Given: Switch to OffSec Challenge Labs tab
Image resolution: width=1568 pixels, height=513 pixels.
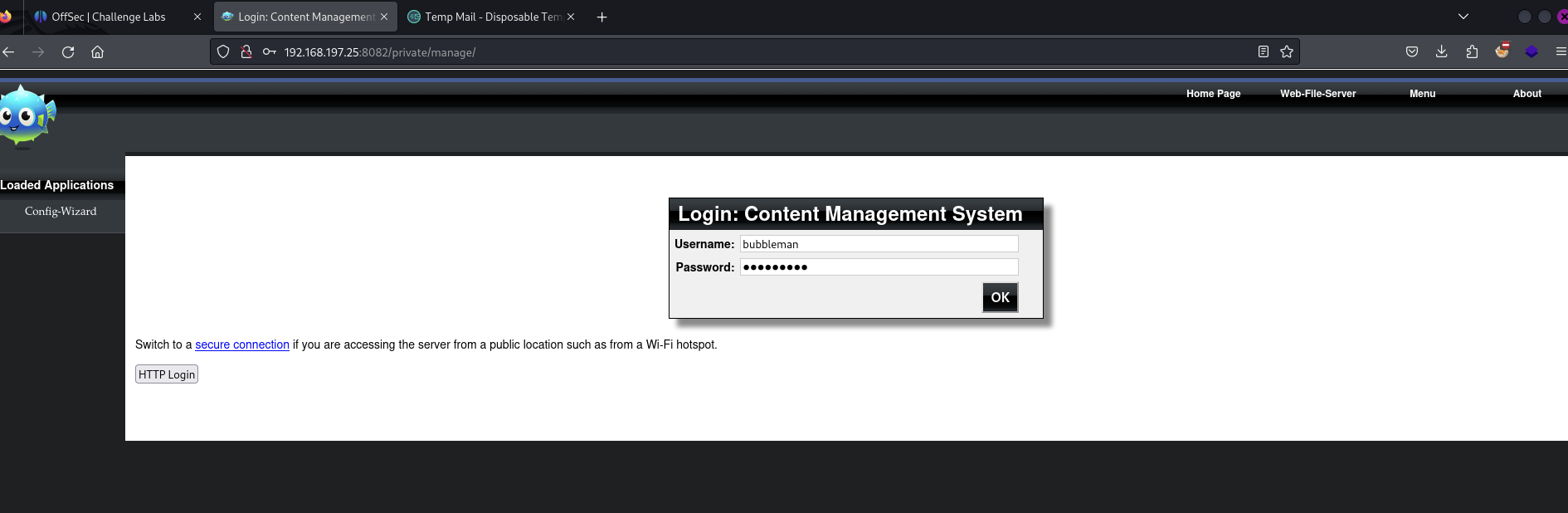Looking at the screenshot, I should pyautogui.click(x=108, y=17).
